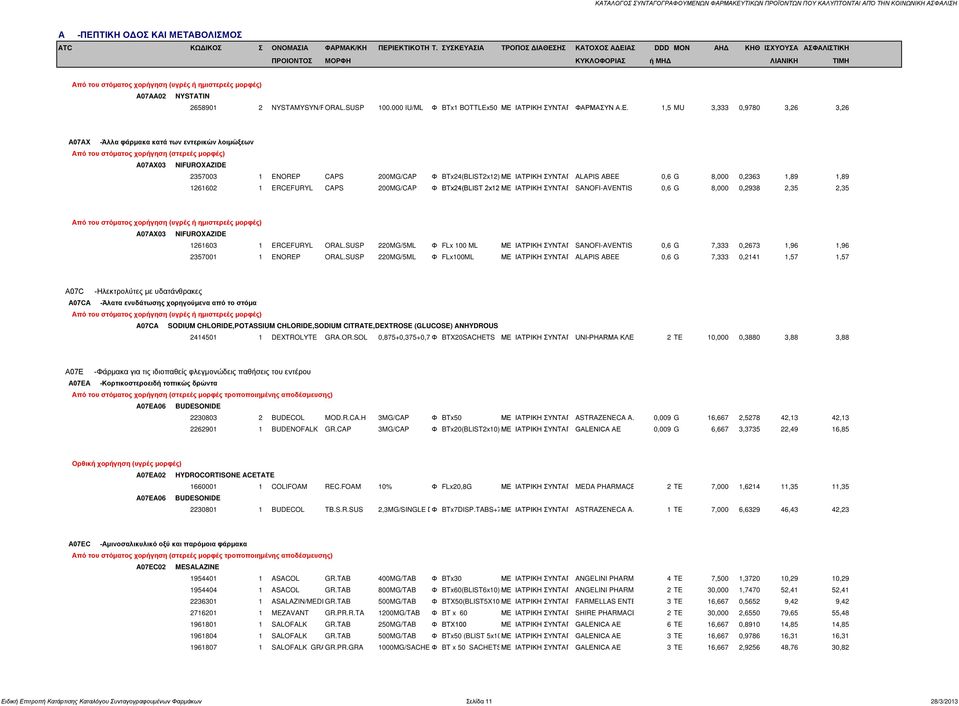This screenshot has width=959, height=706.
Task: Click product code 2357001
Action: (203, 258)
